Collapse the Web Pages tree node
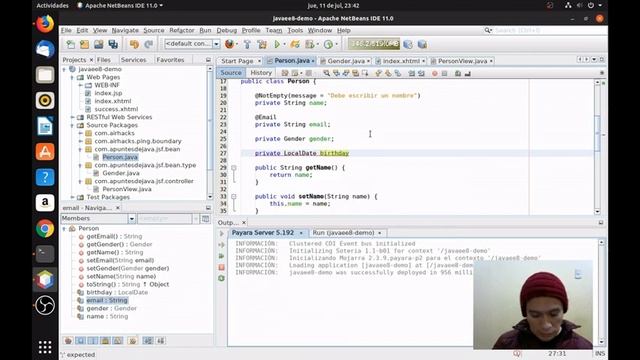Screen dimensions: 640x360 coord(72,77)
